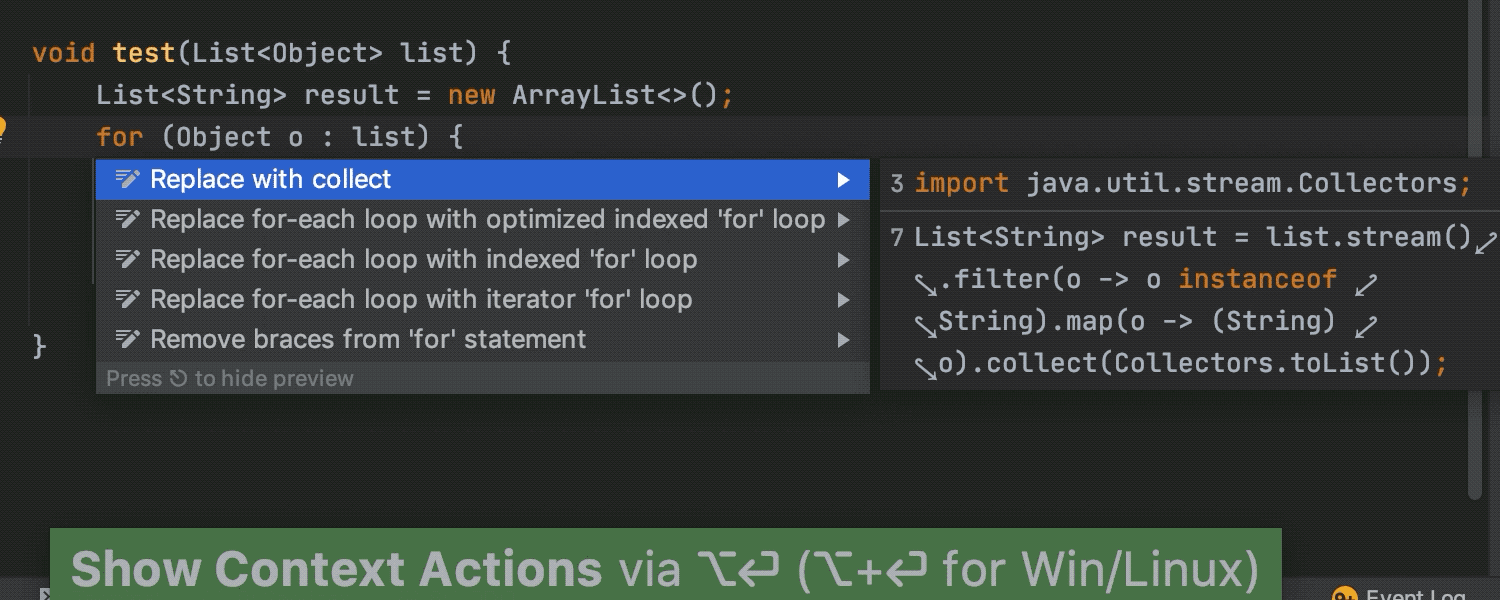Click the editor's vertical scrollbar
The width and height of the screenshot is (1500, 600).
pyautogui.click(x=1475, y=300)
